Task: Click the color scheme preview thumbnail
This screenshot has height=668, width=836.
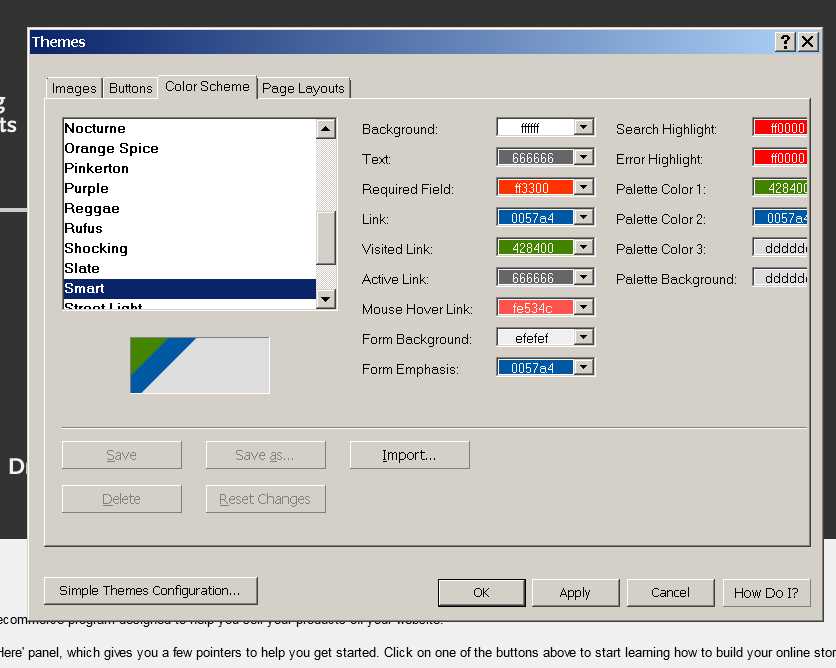Action: tap(200, 365)
